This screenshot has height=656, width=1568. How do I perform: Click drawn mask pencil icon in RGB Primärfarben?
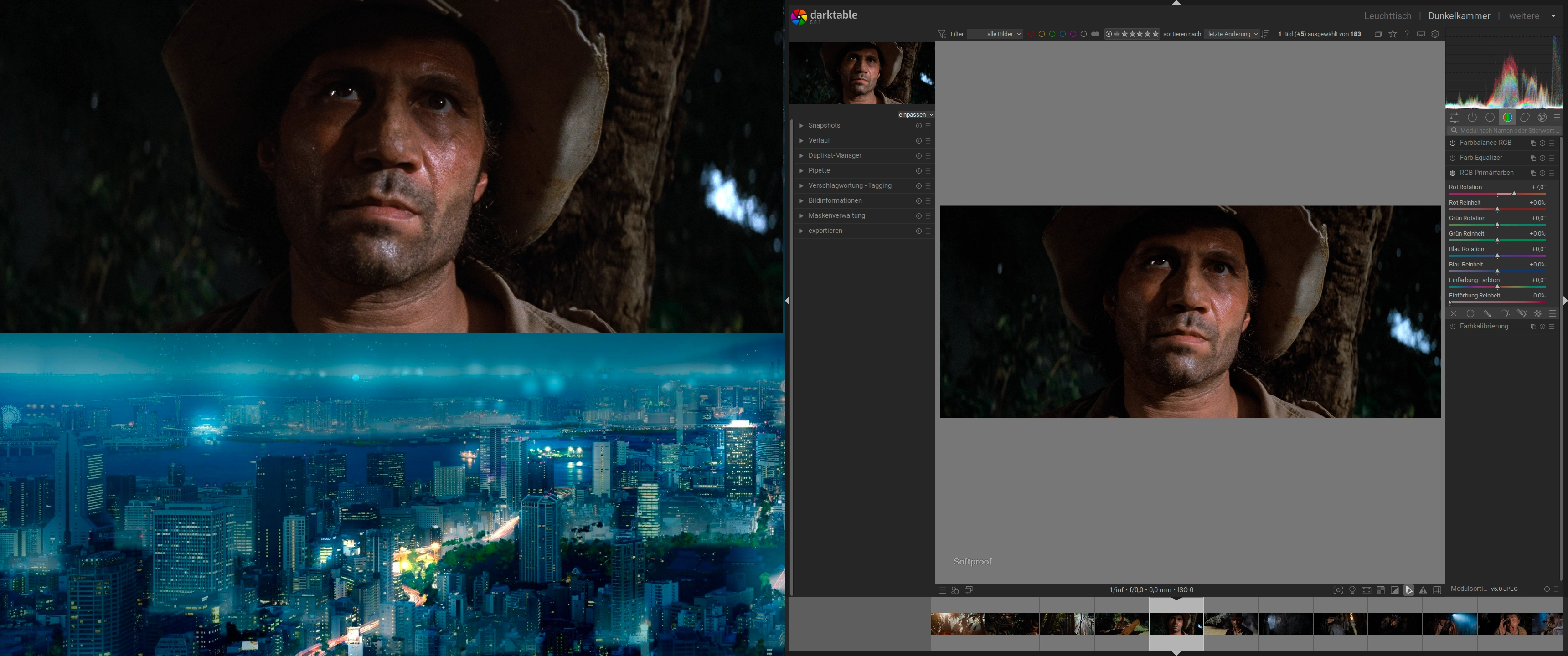pos(1487,313)
